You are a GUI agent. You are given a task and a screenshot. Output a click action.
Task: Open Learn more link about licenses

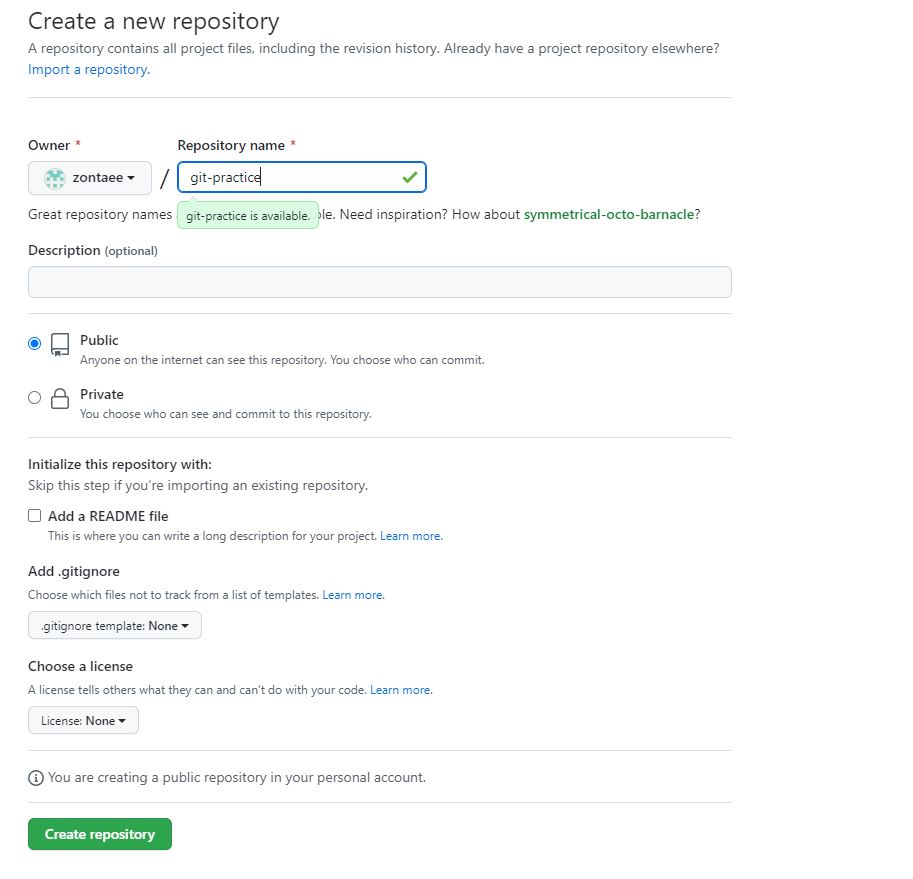tap(401, 690)
